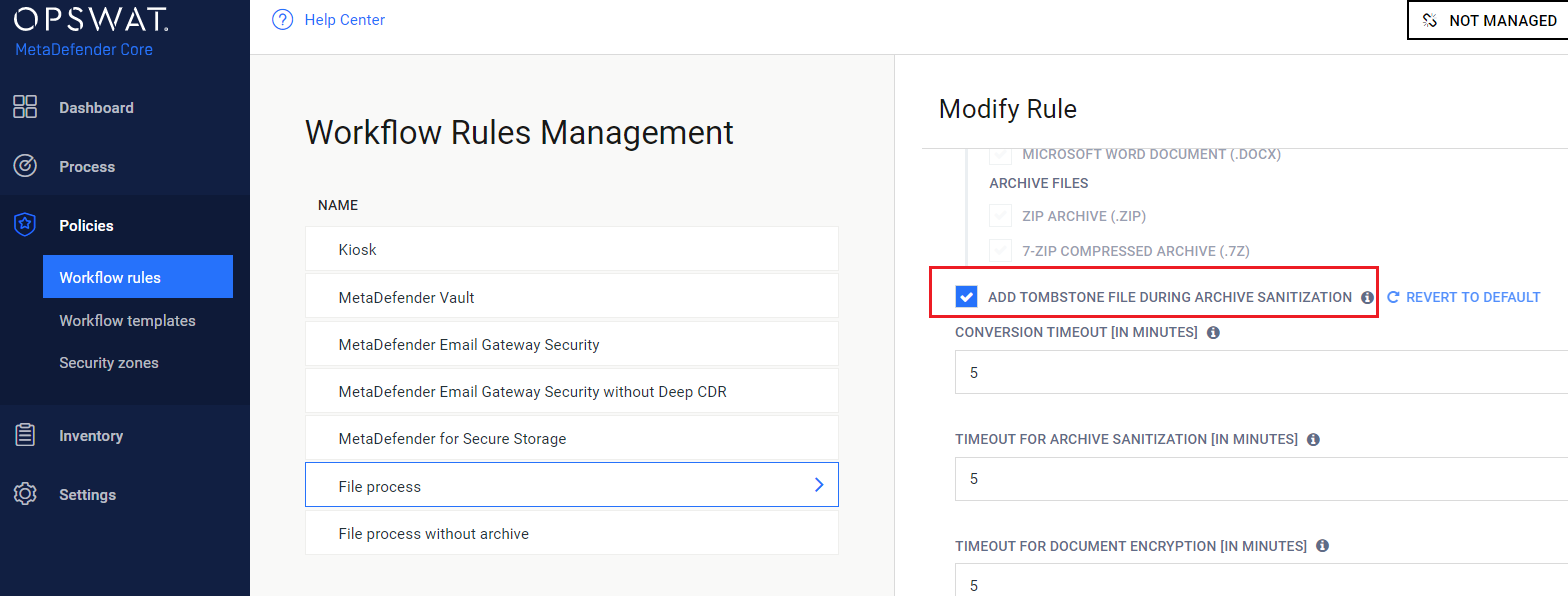Toggle the Microsoft Word Document (.DOCX) checkbox
1568x609 pixels.
coord(1000,154)
